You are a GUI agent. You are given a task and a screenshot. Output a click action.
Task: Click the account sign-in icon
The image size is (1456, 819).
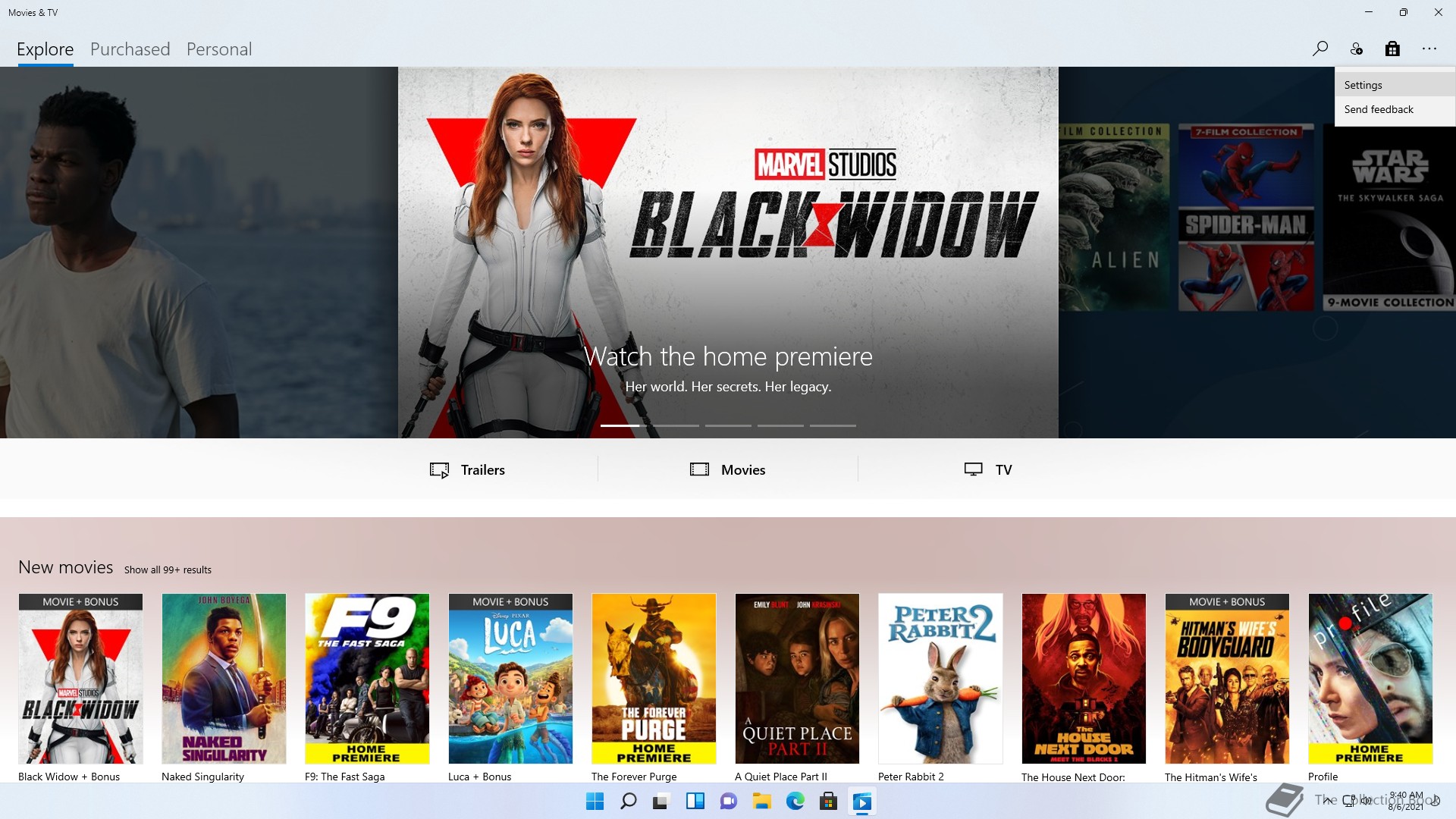1357,49
